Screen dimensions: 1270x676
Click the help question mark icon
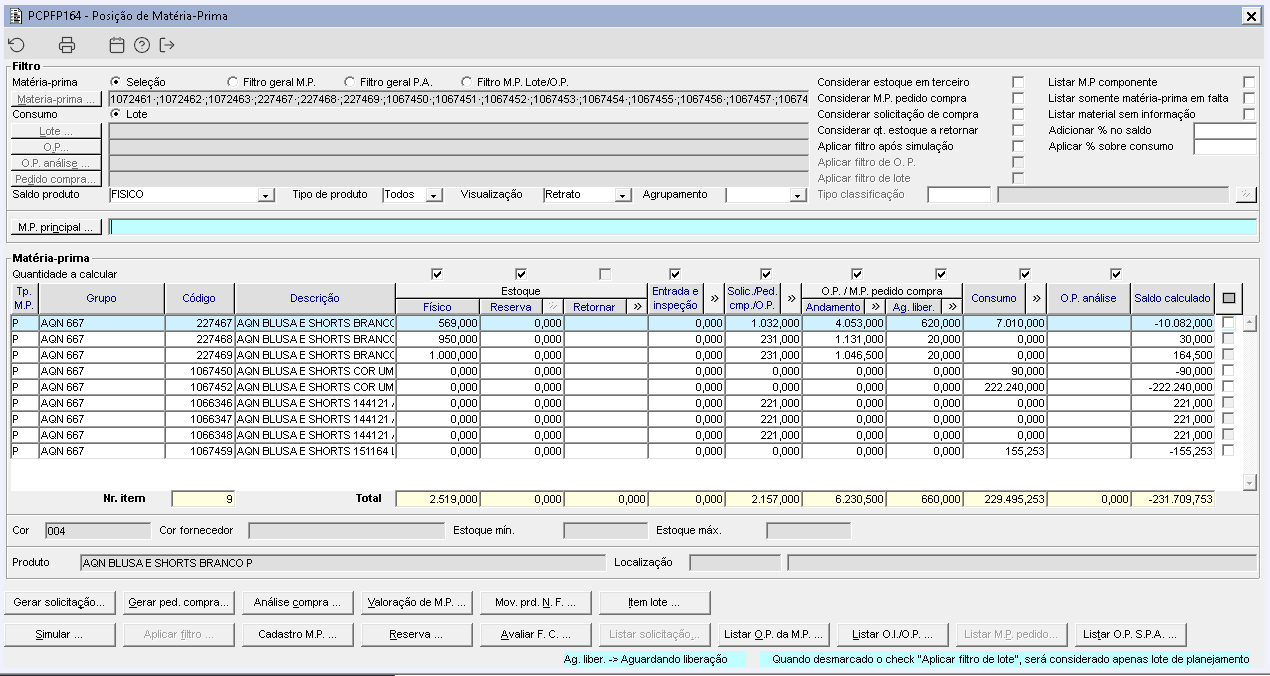(x=142, y=45)
